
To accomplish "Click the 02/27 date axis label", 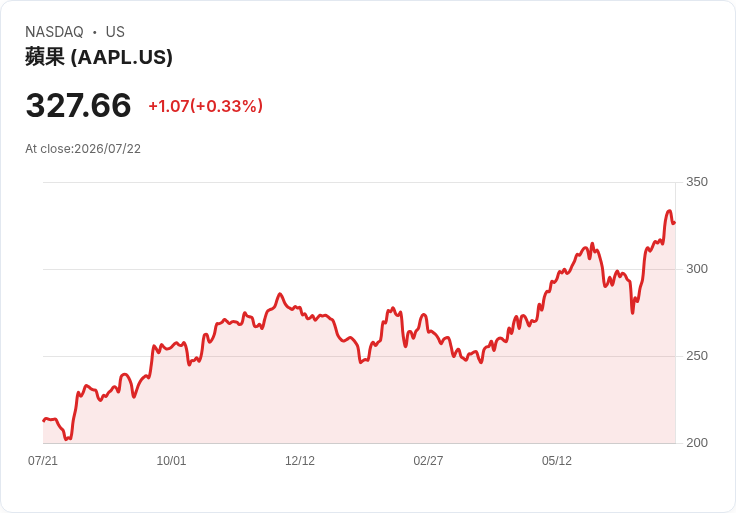I will [x=428, y=461].
